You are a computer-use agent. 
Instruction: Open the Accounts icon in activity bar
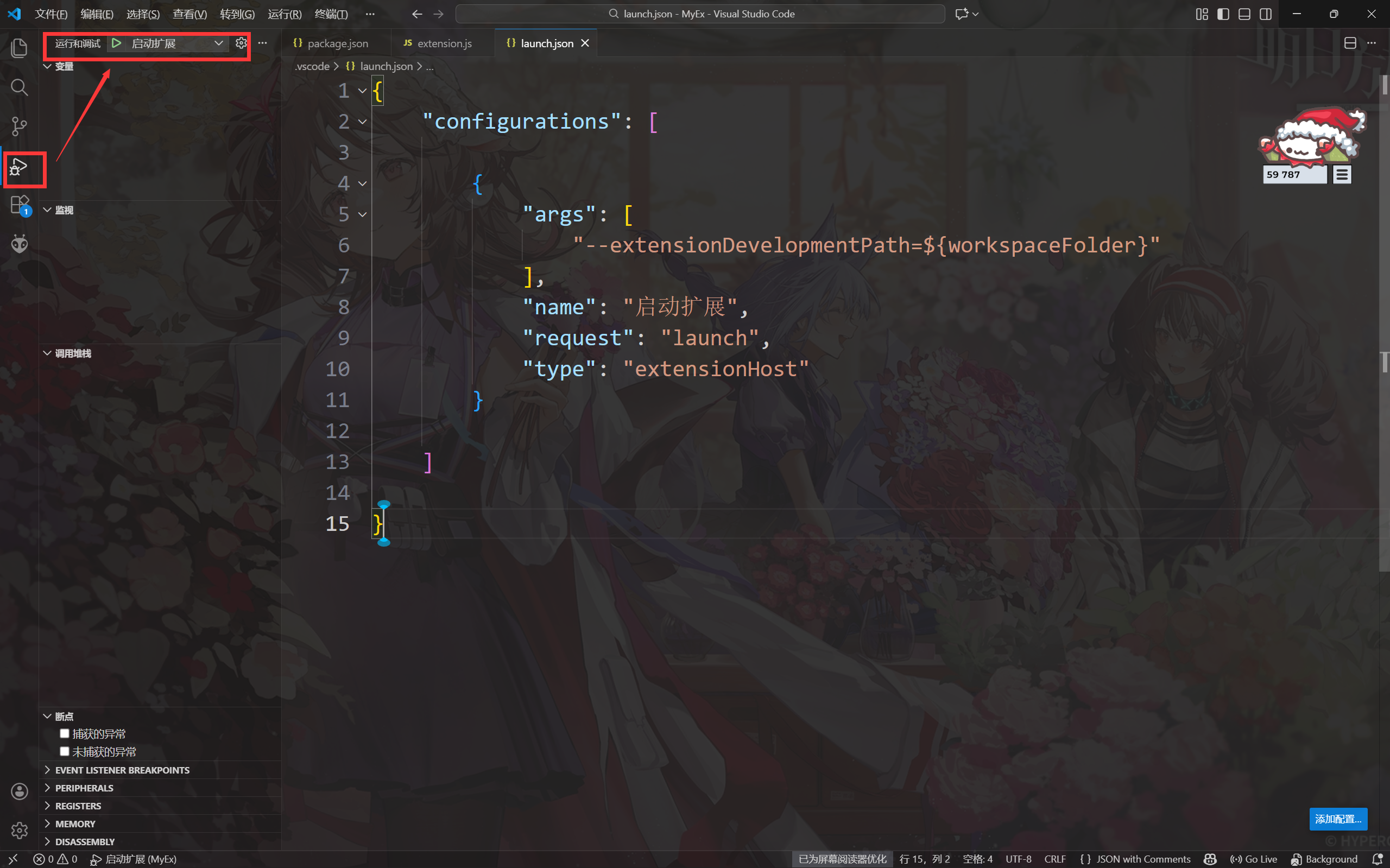19,791
